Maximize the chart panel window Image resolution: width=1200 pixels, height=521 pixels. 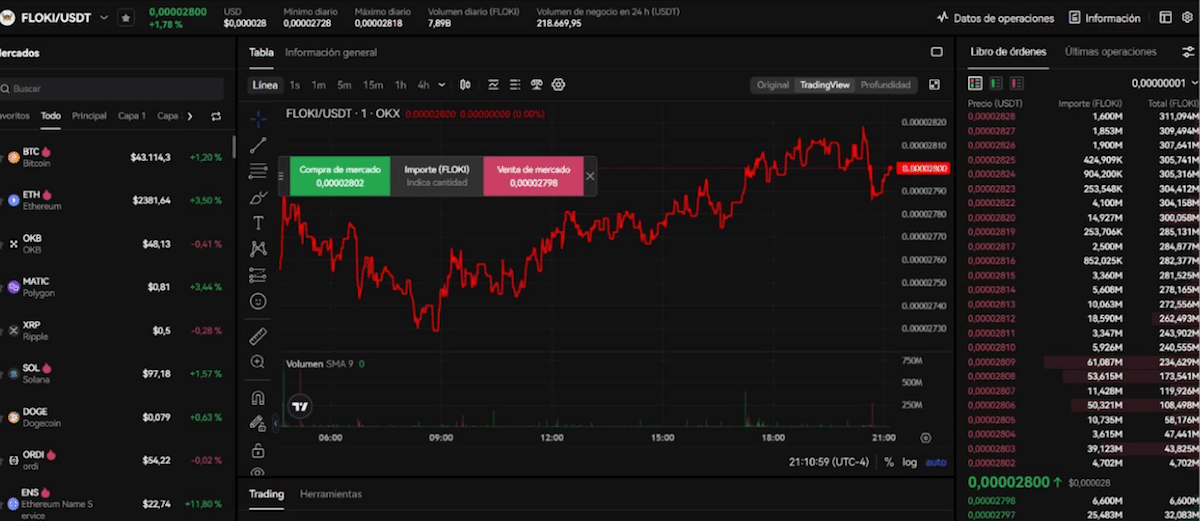pyautogui.click(x=937, y=52)
